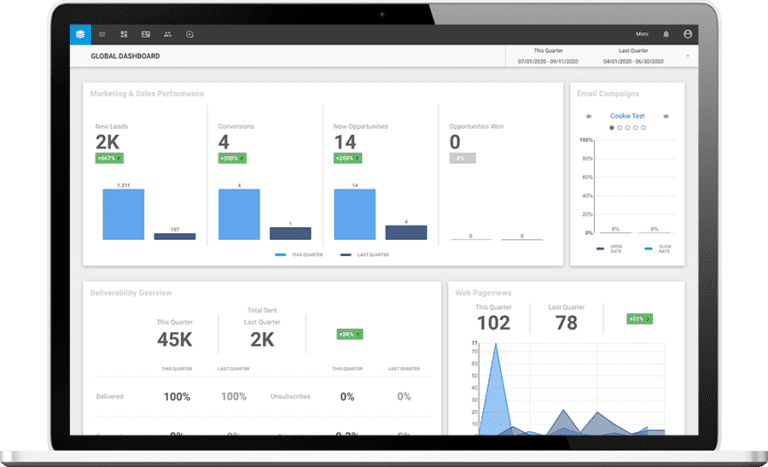Click the Mimi username in top bar
The width and height of the screenshot is (768, 467).
click(642, 34)
